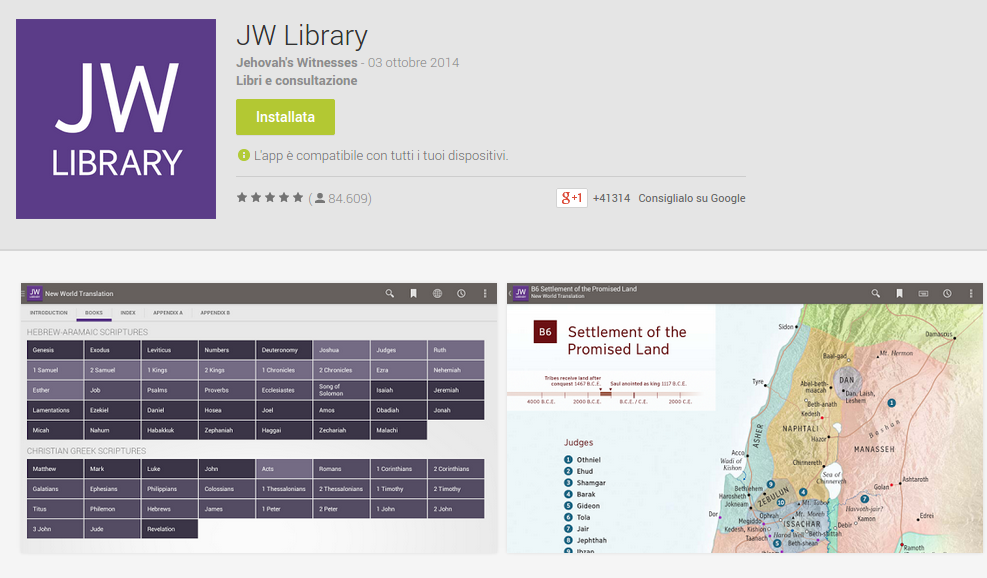Select Genesis from the Hebrew-Aramaic Scriptures grid
Image resolution: width=987 pixels, height=578 pixels.
(54, 350)
